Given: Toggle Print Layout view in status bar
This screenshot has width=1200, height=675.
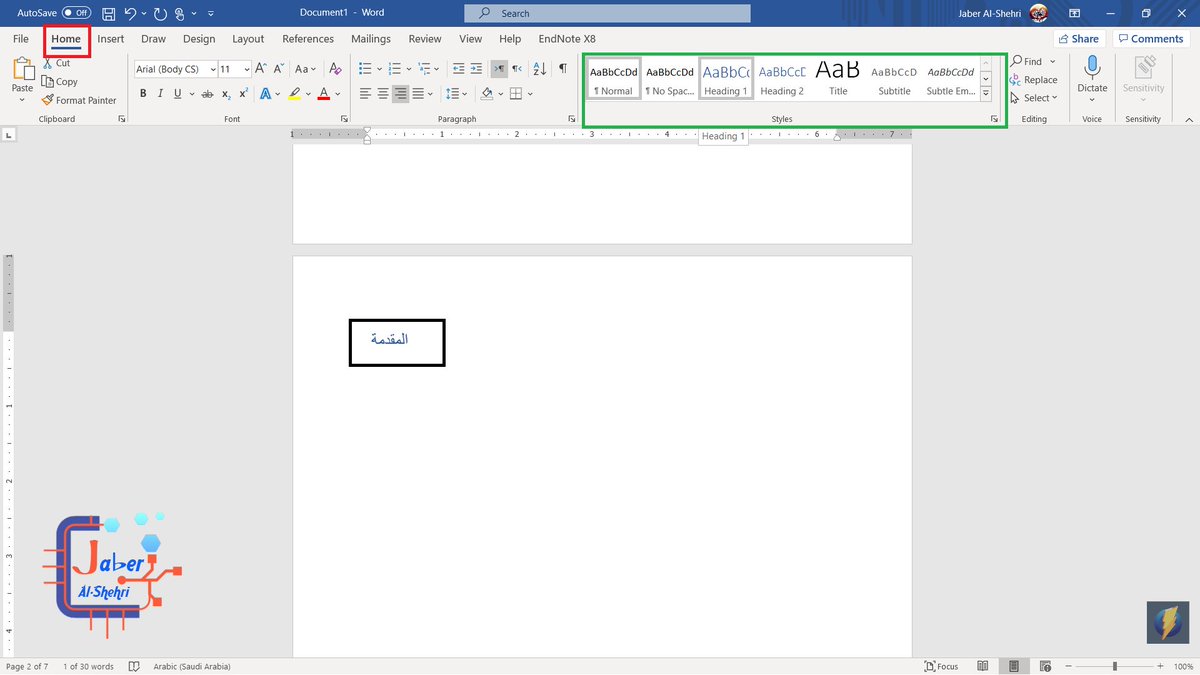Looking at the screenshot, I should tap(1014, 666).
